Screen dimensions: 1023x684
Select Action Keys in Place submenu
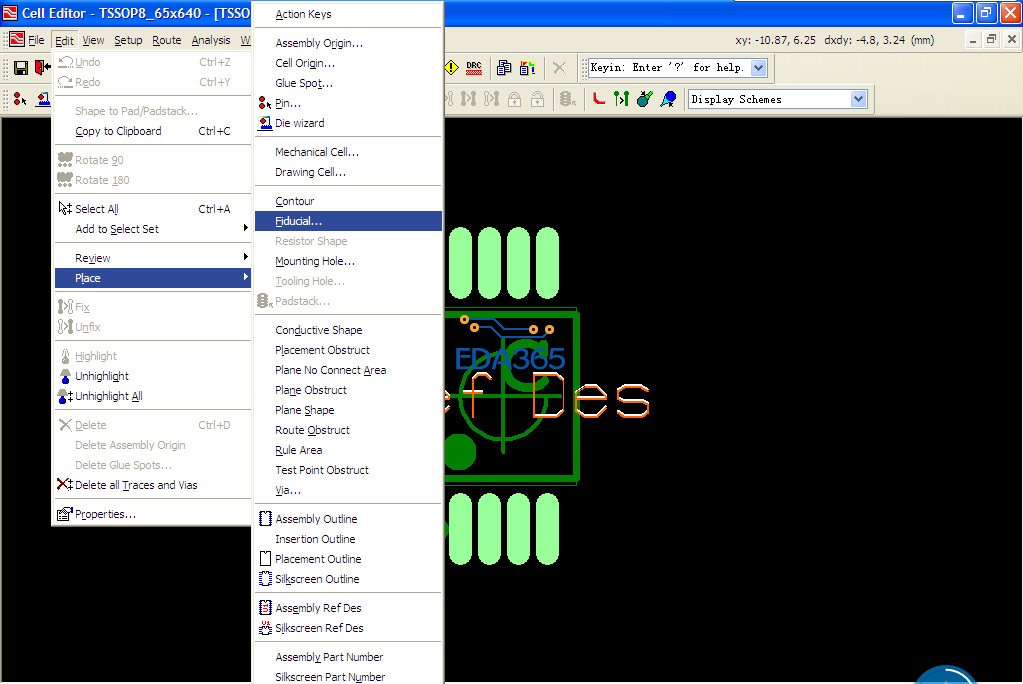(x=348, y=14)
